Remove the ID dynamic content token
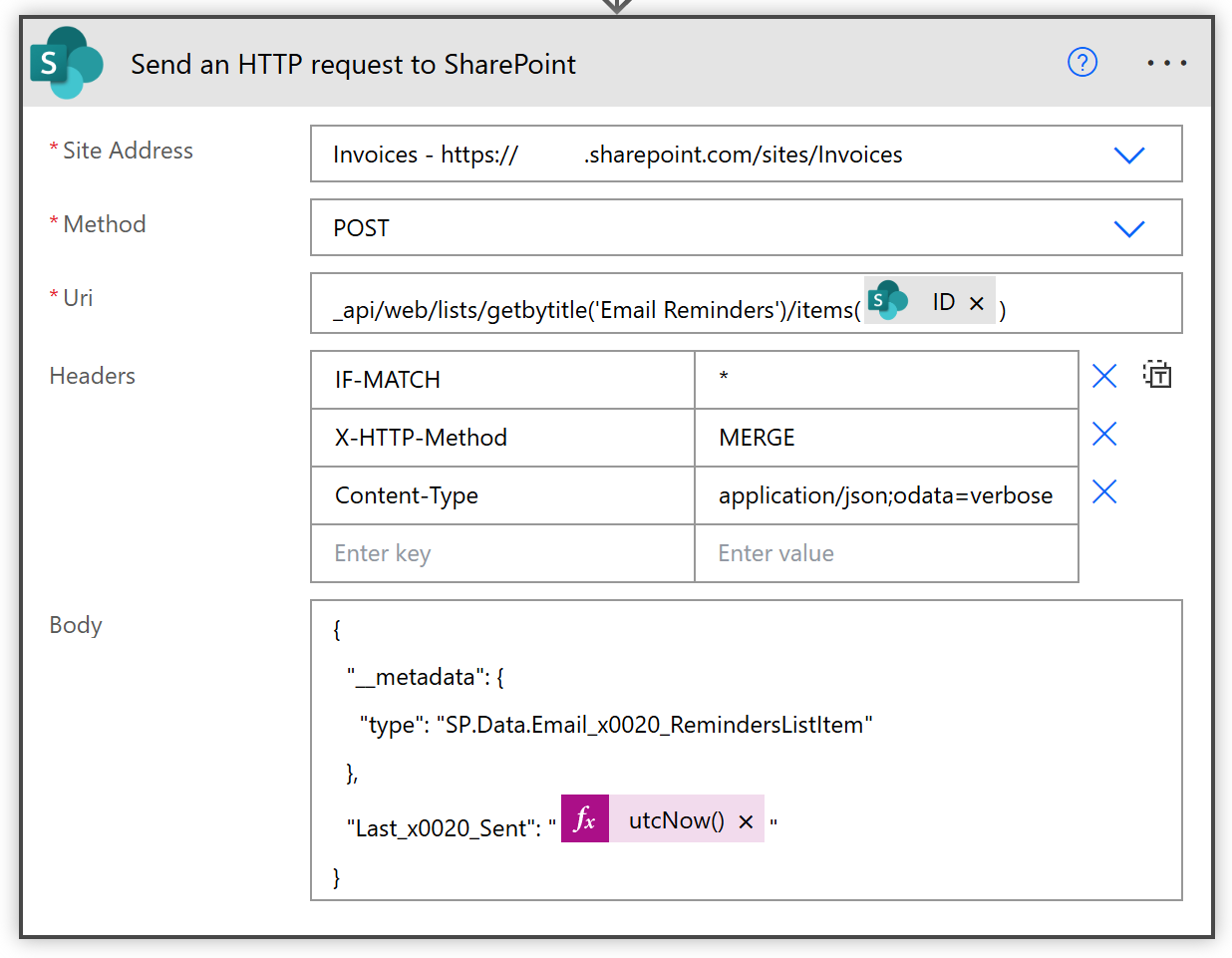1232x958 pixels. (977, 303)
